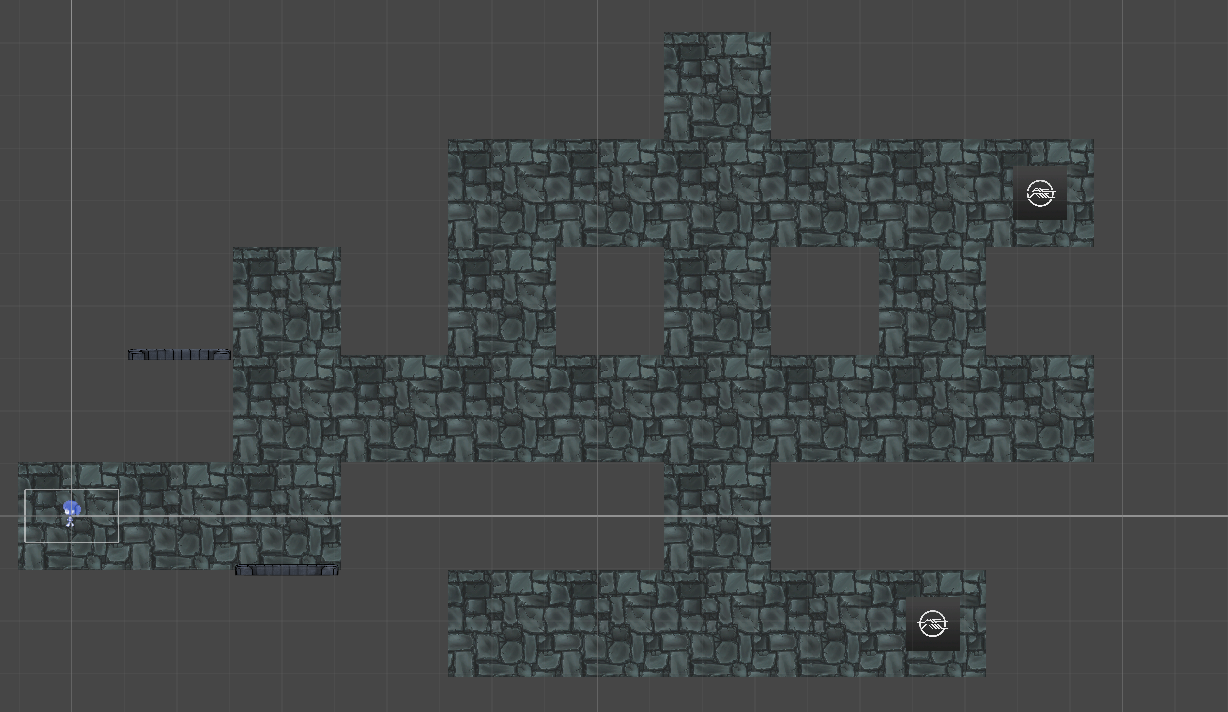Click the left end of bottom stone slab
Screen dimensions: 1228x712
click(x=475, y=624)
